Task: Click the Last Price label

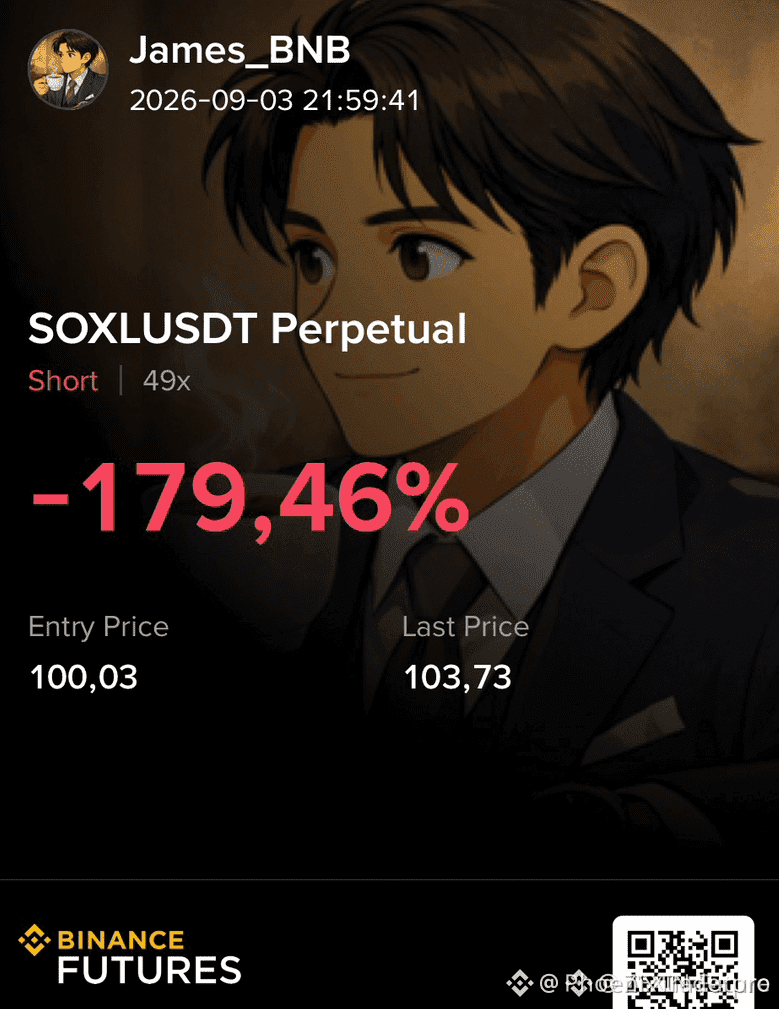Action: 466,627
